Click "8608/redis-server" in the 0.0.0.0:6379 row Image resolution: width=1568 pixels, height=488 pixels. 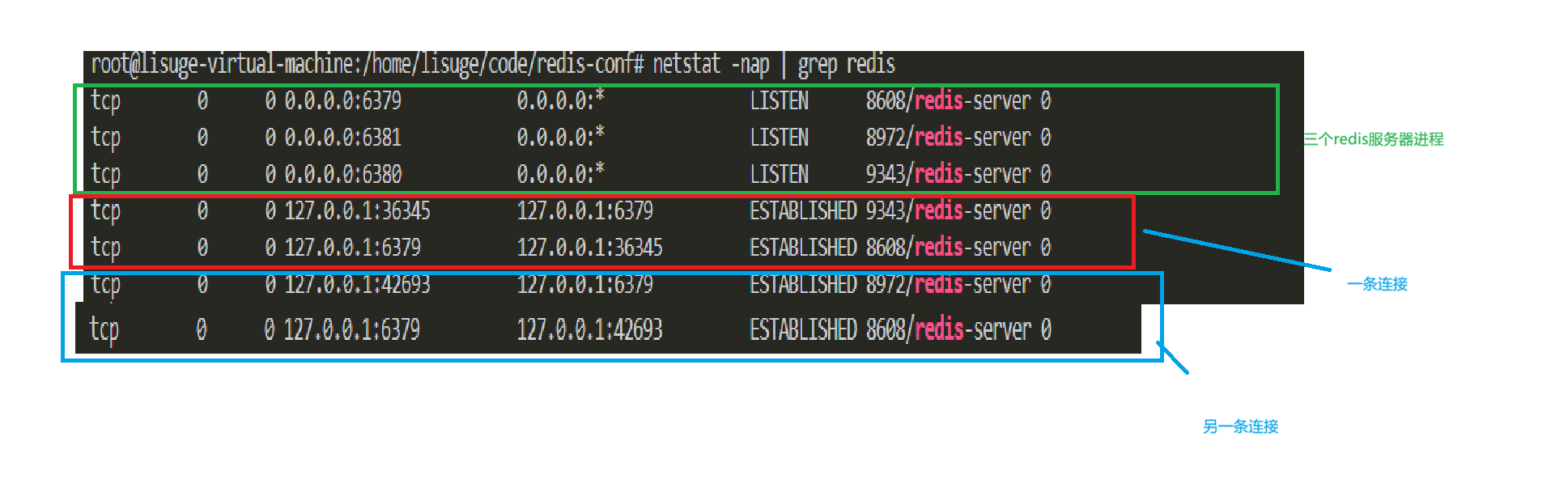pos(948,100)
